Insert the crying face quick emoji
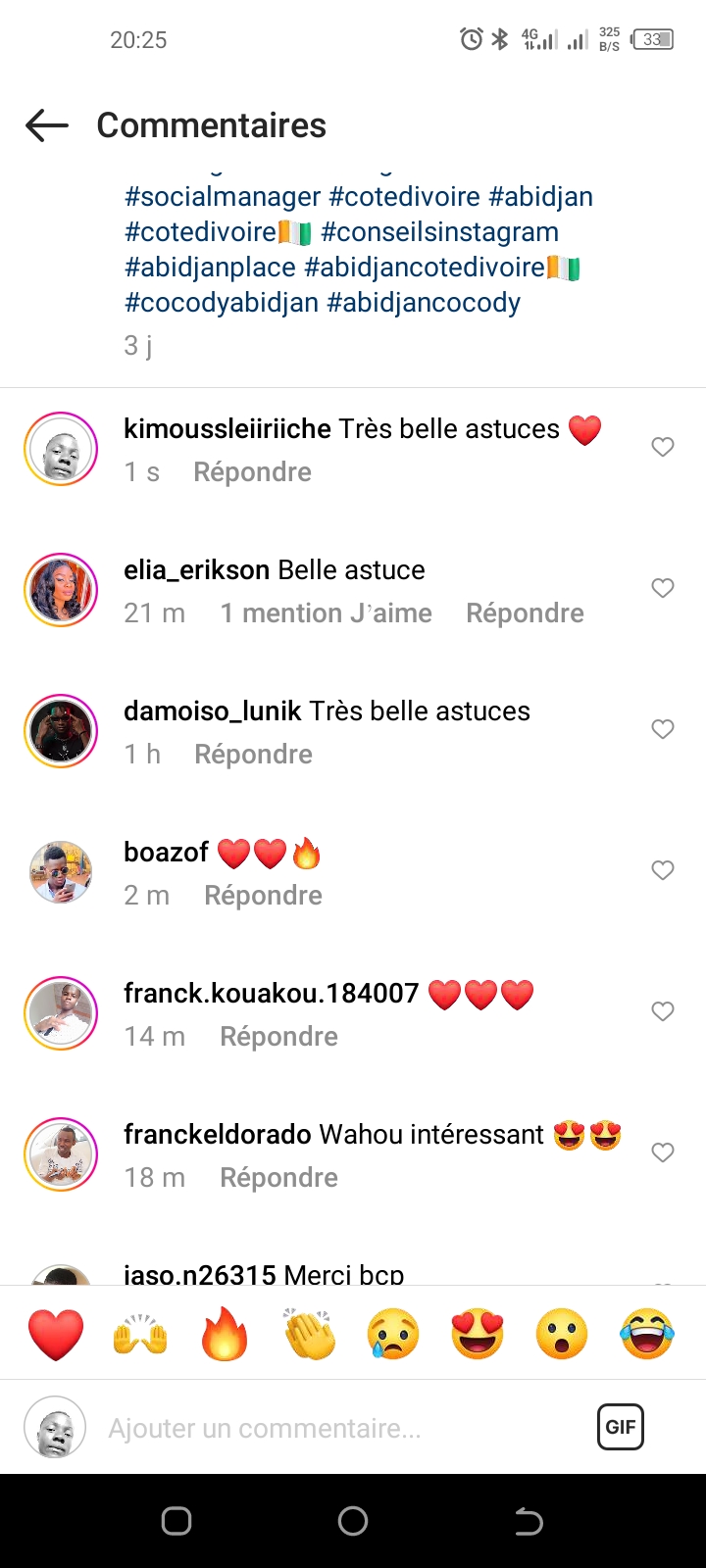 click(x=393, y=1334)
